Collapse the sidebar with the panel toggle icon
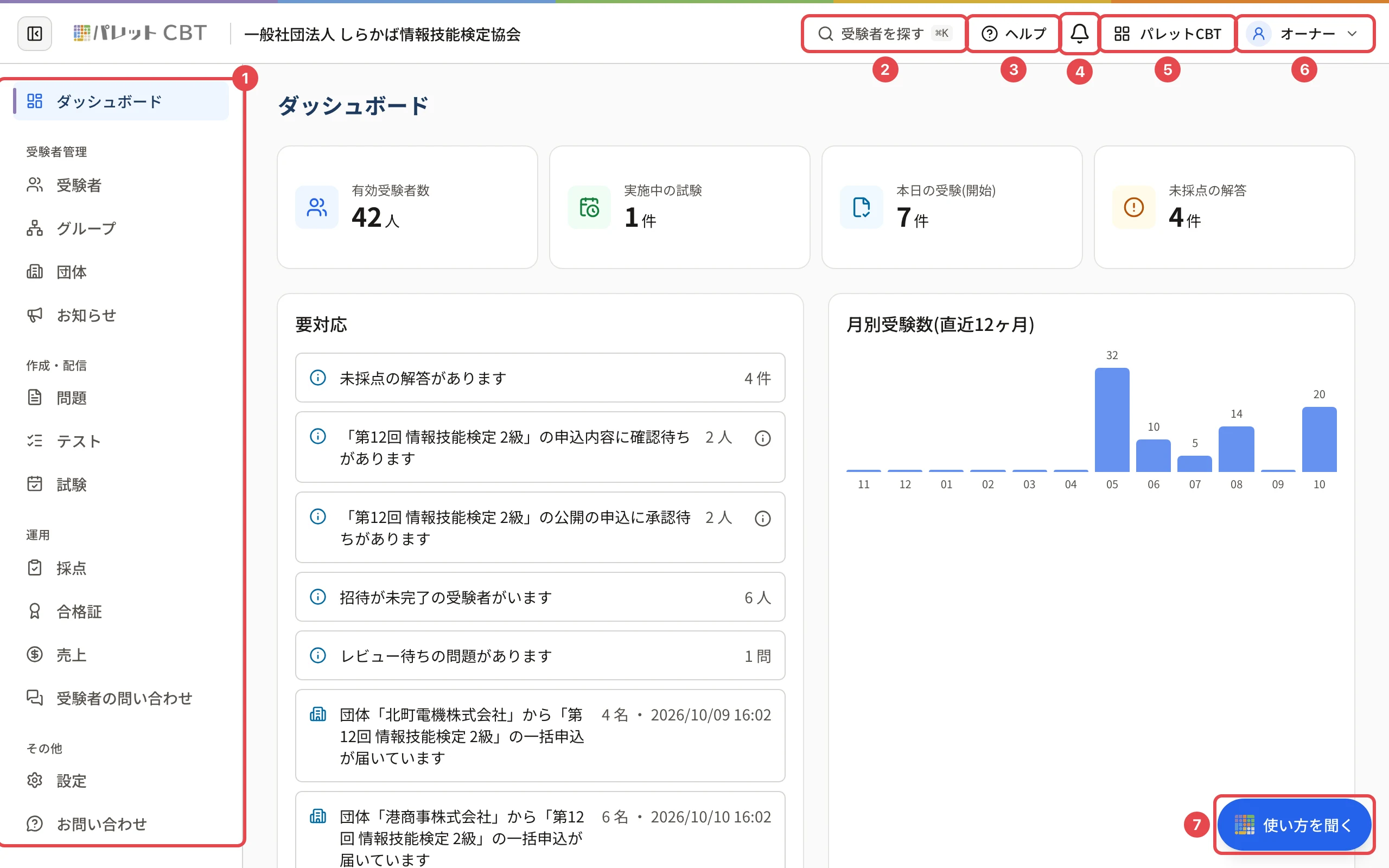Screen dimensions: 1389x868 34,34
